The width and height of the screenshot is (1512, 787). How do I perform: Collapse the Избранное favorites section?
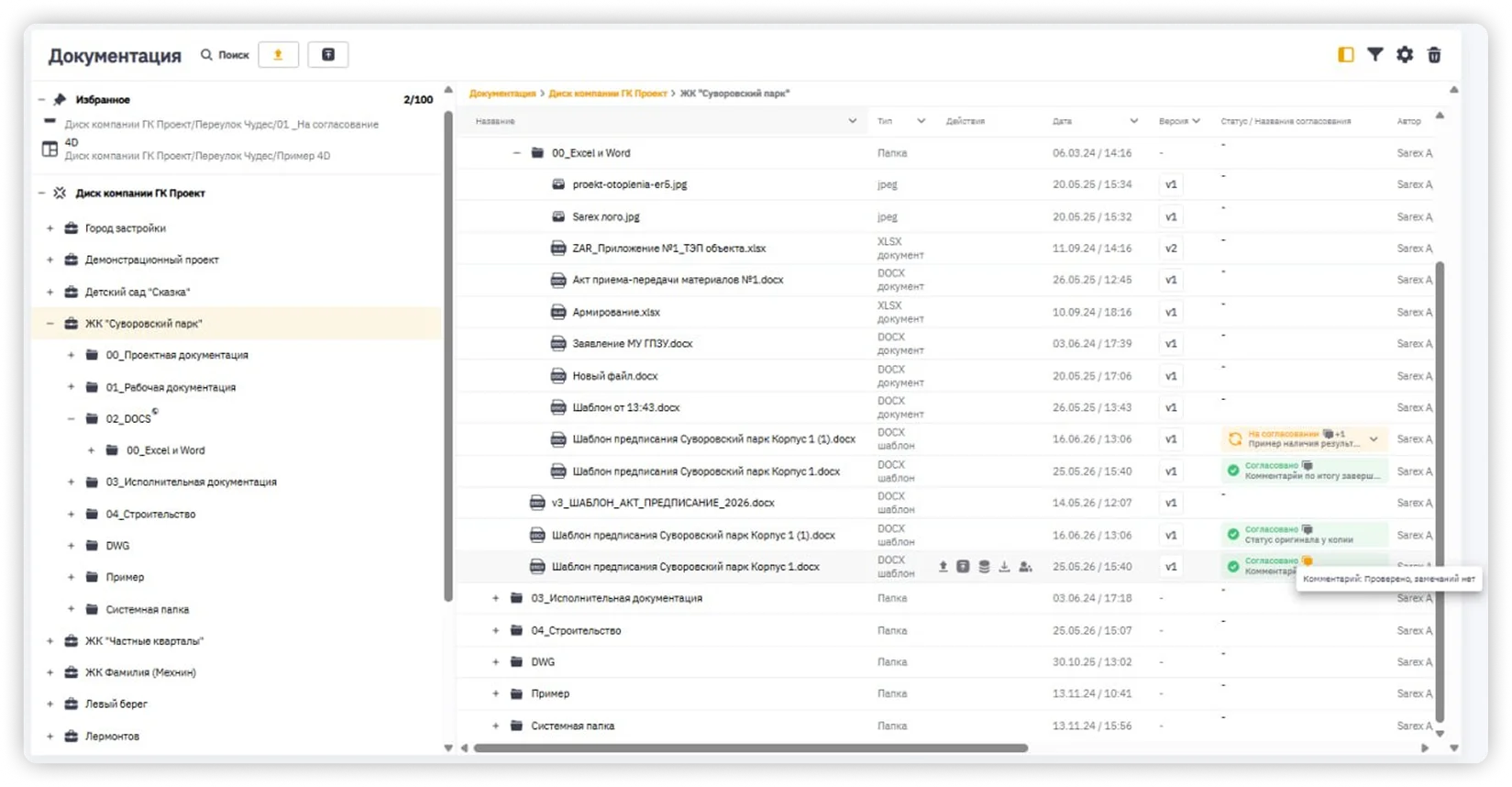point(41,99)
